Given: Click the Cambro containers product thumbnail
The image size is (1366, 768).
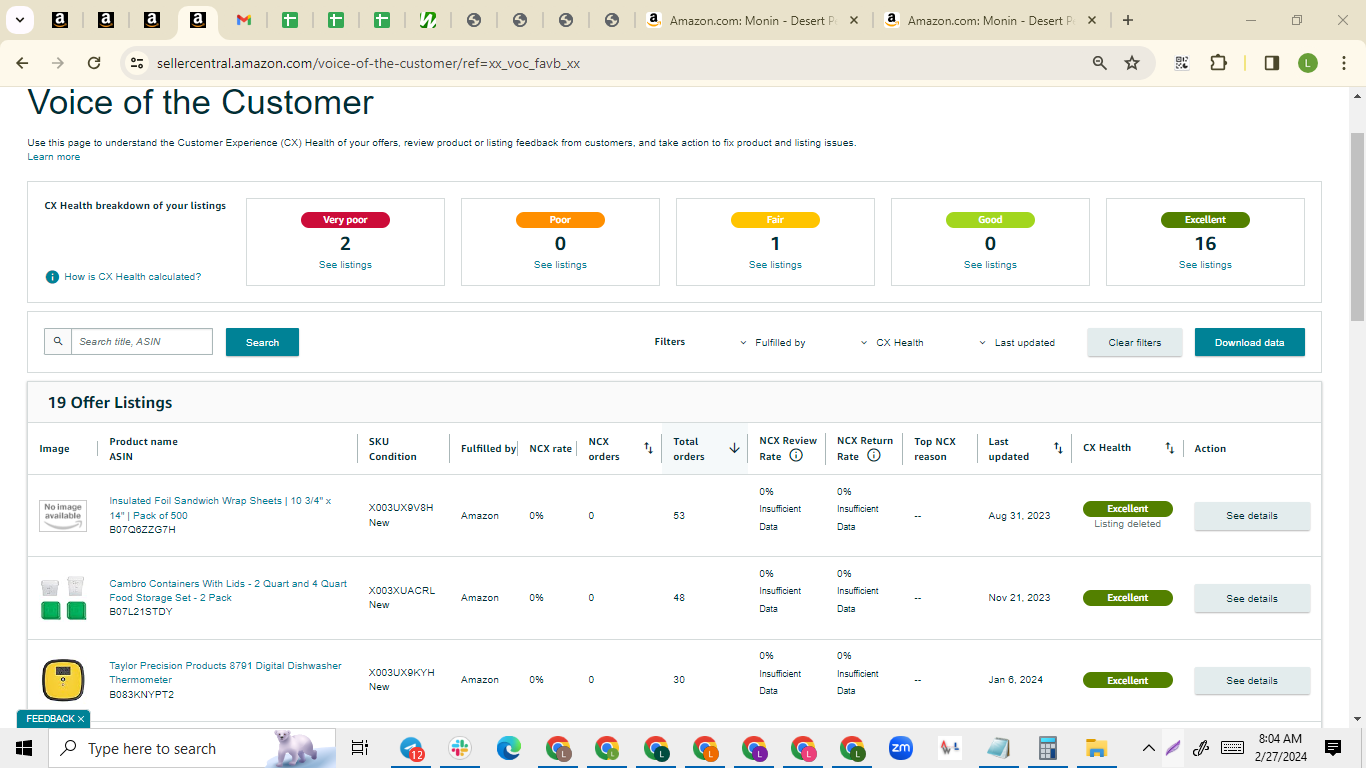Looking at the screenshot, I should click(x=63, y=598).
